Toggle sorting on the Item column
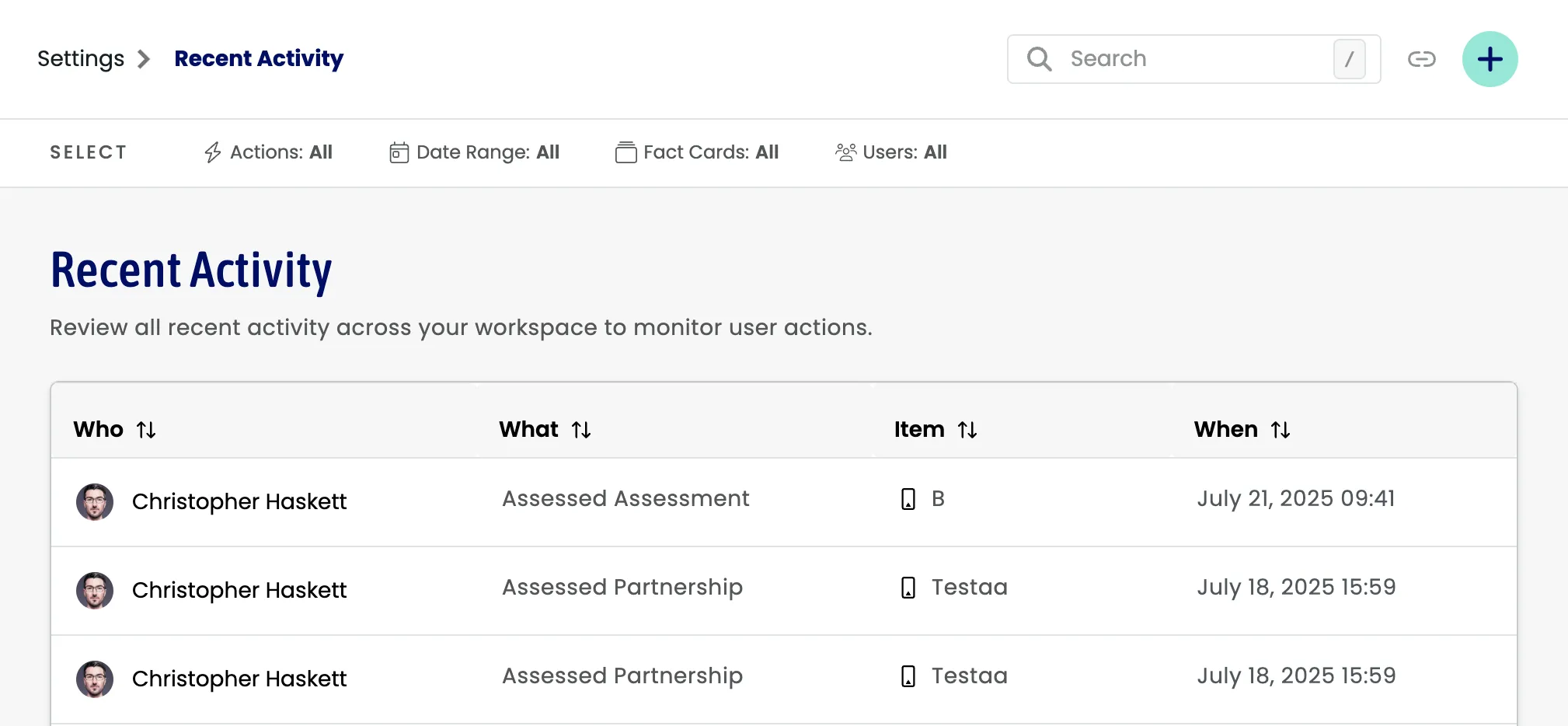 point(968,429)
